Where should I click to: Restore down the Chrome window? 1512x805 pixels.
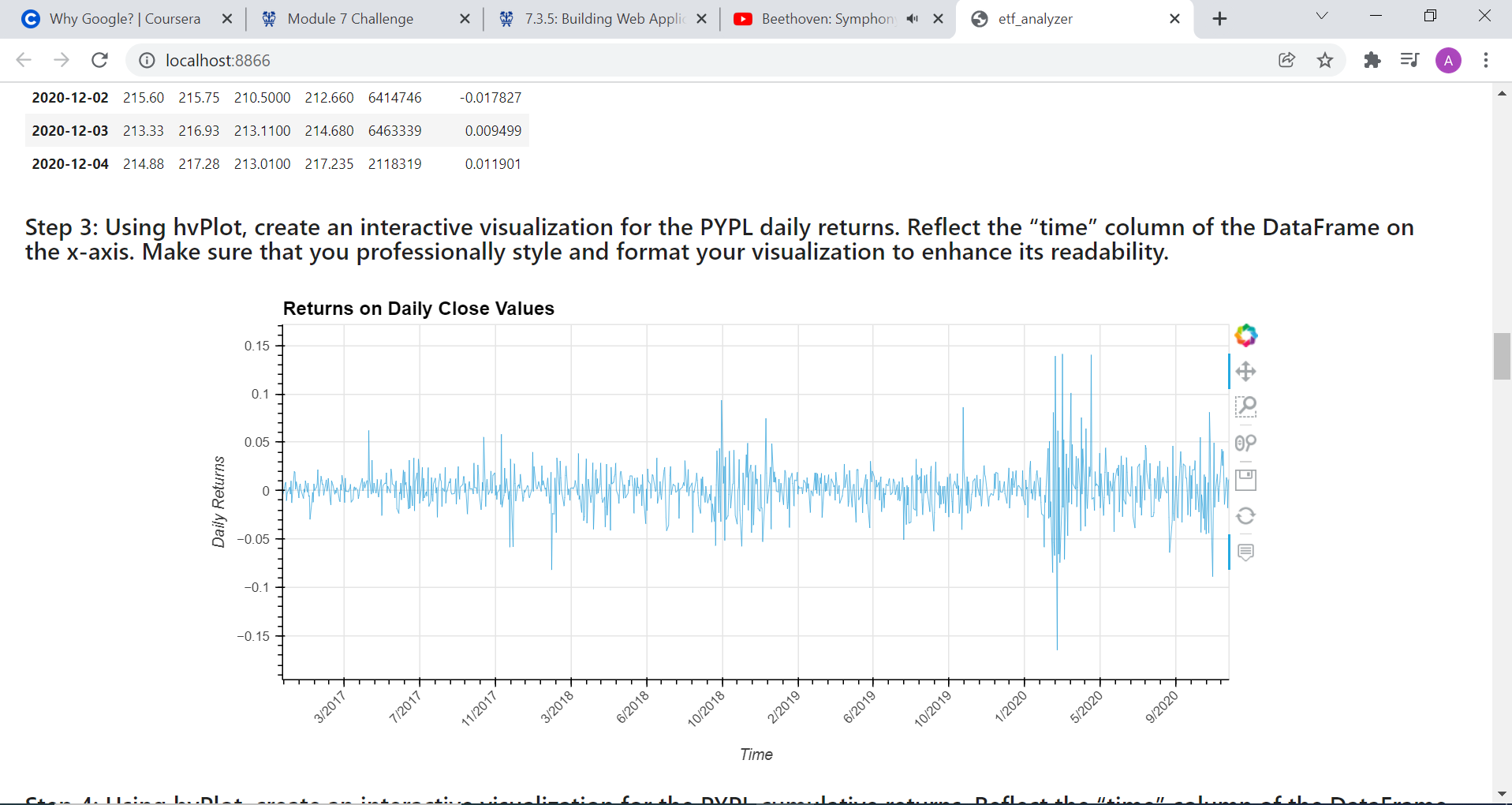point(1430,16)
